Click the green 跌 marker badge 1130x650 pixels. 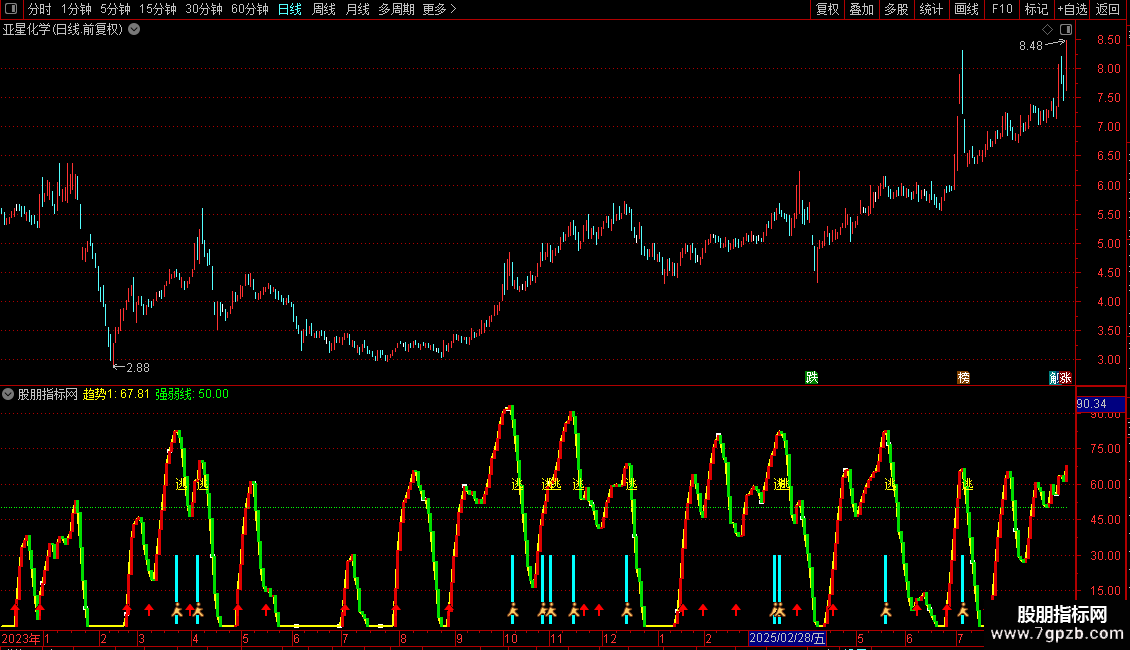coord(811,378)
